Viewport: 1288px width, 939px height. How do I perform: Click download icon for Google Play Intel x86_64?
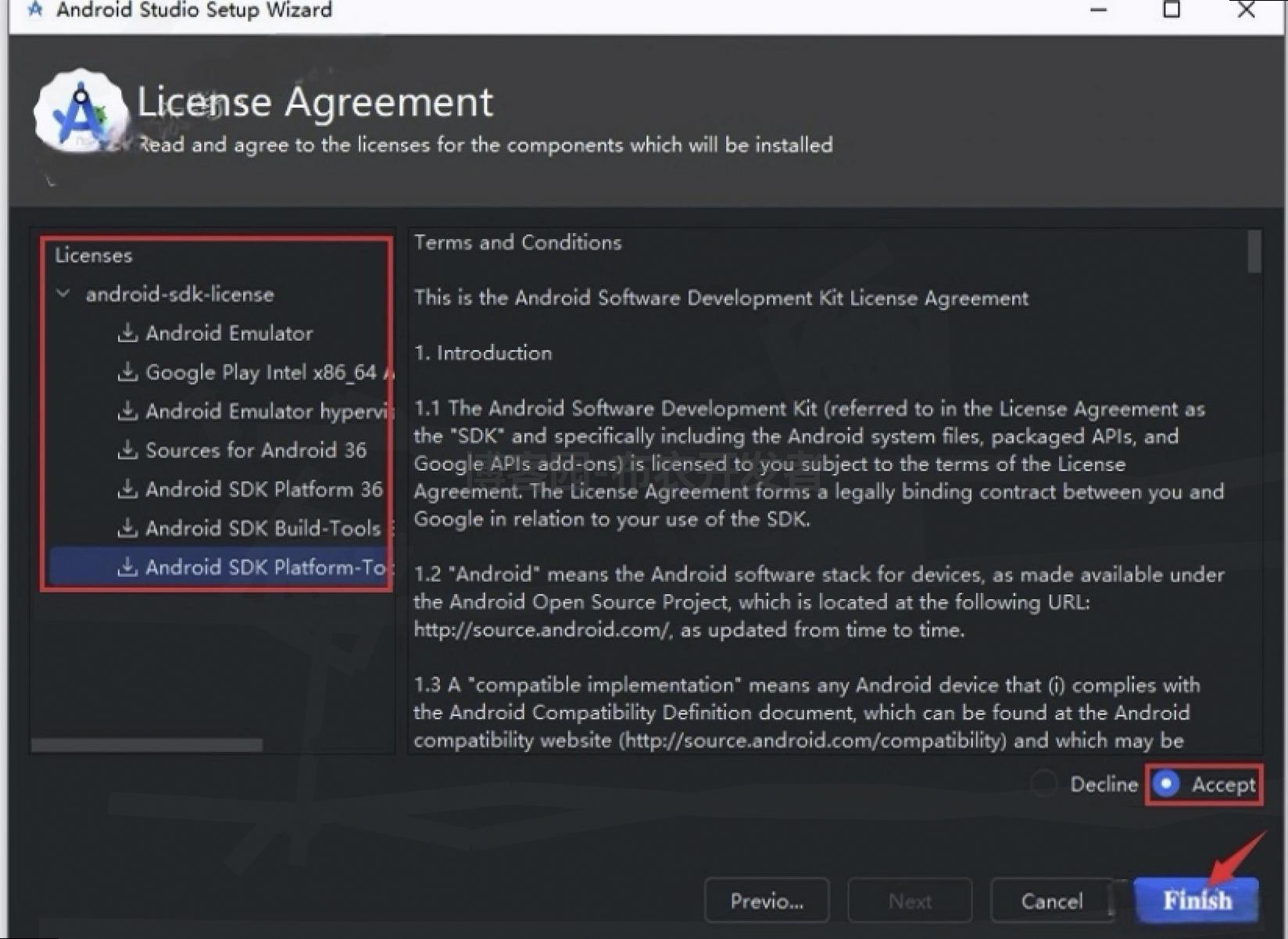(x=127, y=372)
